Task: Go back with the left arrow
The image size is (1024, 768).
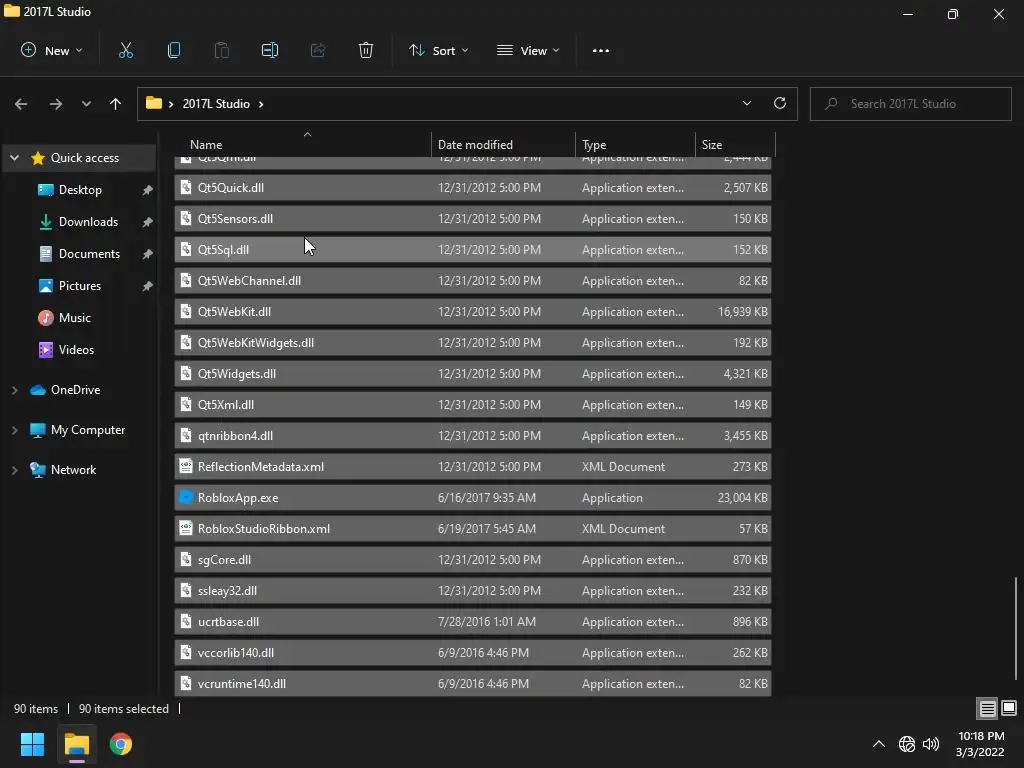Action: pyautogui.click(x=21, y=104)
